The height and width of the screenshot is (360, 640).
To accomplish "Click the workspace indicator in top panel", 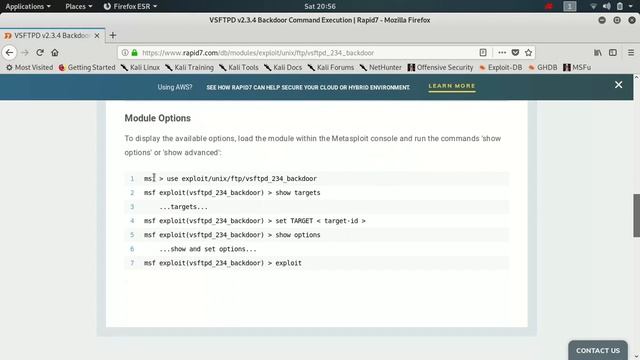I will [x=569, y=6].
